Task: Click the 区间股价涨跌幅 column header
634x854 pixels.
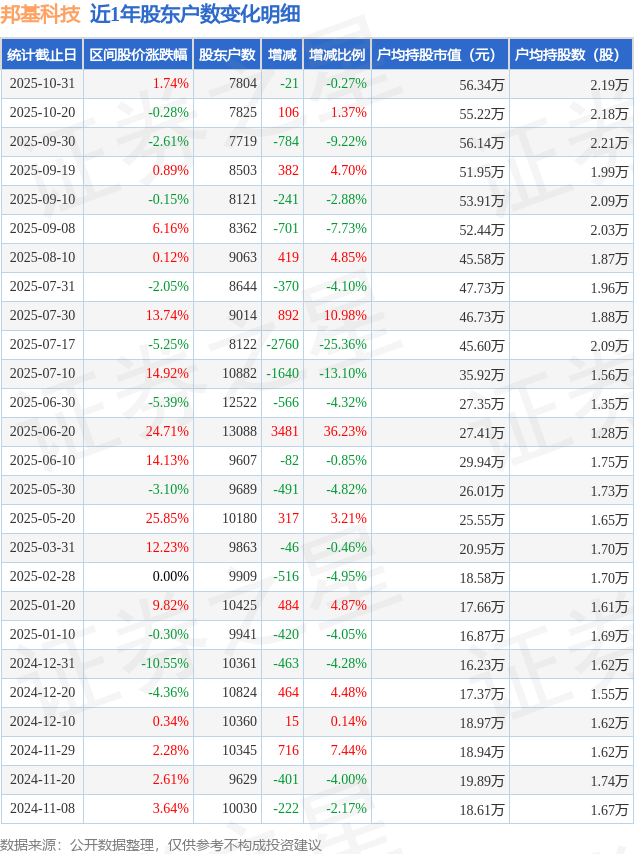Action: click(137, 55)
